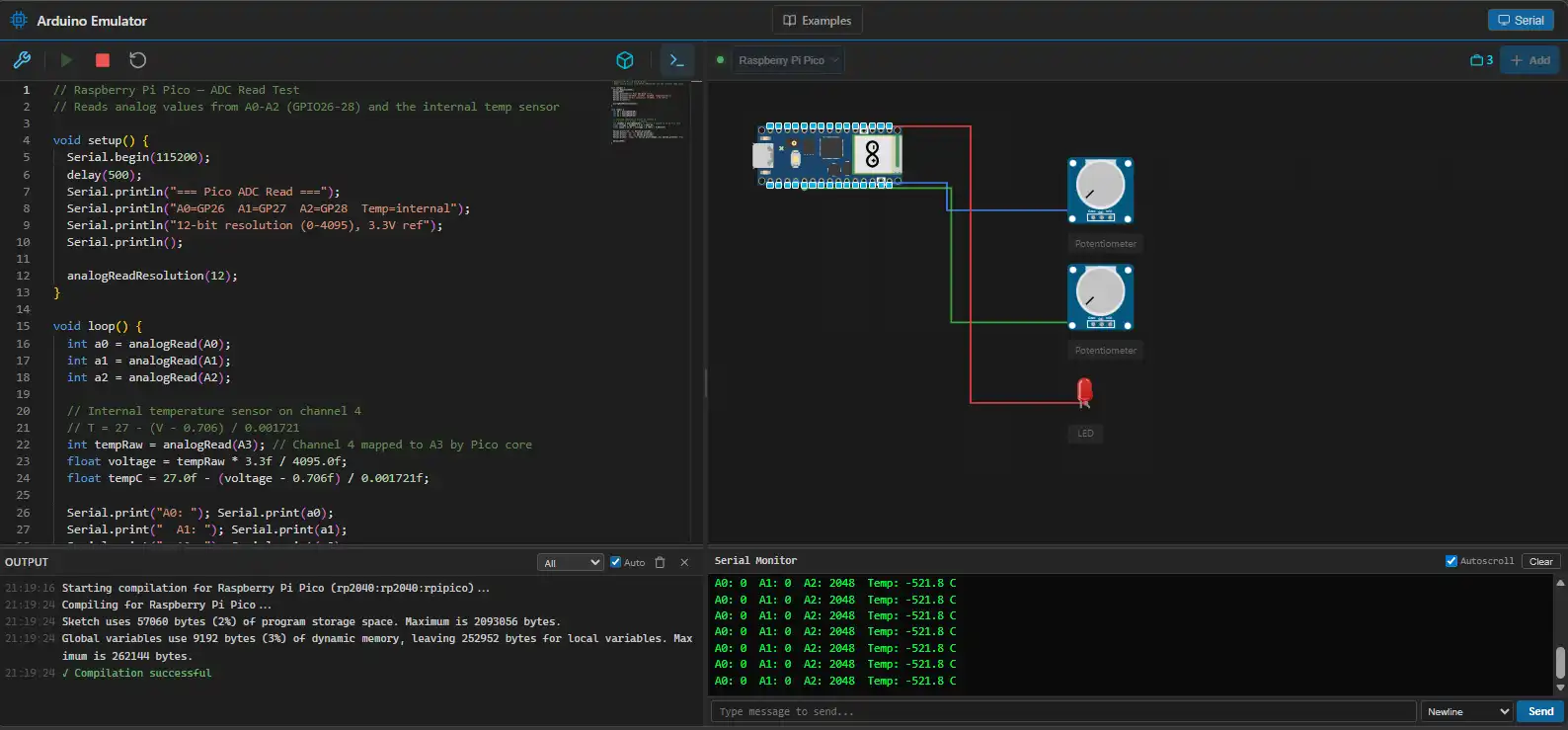
Task: Click the serial message input field
Action: [x=1062, y=711]
